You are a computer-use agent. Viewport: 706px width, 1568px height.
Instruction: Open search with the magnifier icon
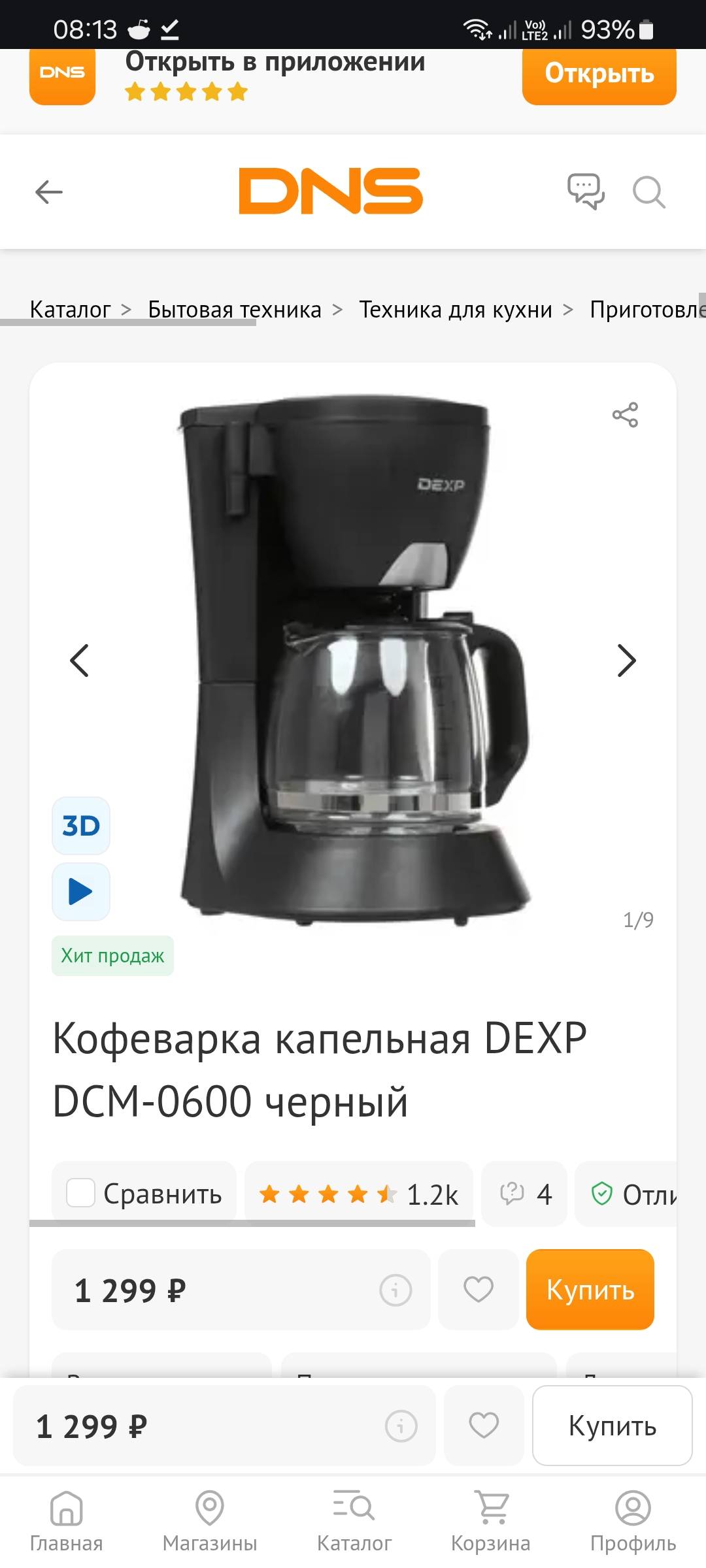[x=649, y=192]
